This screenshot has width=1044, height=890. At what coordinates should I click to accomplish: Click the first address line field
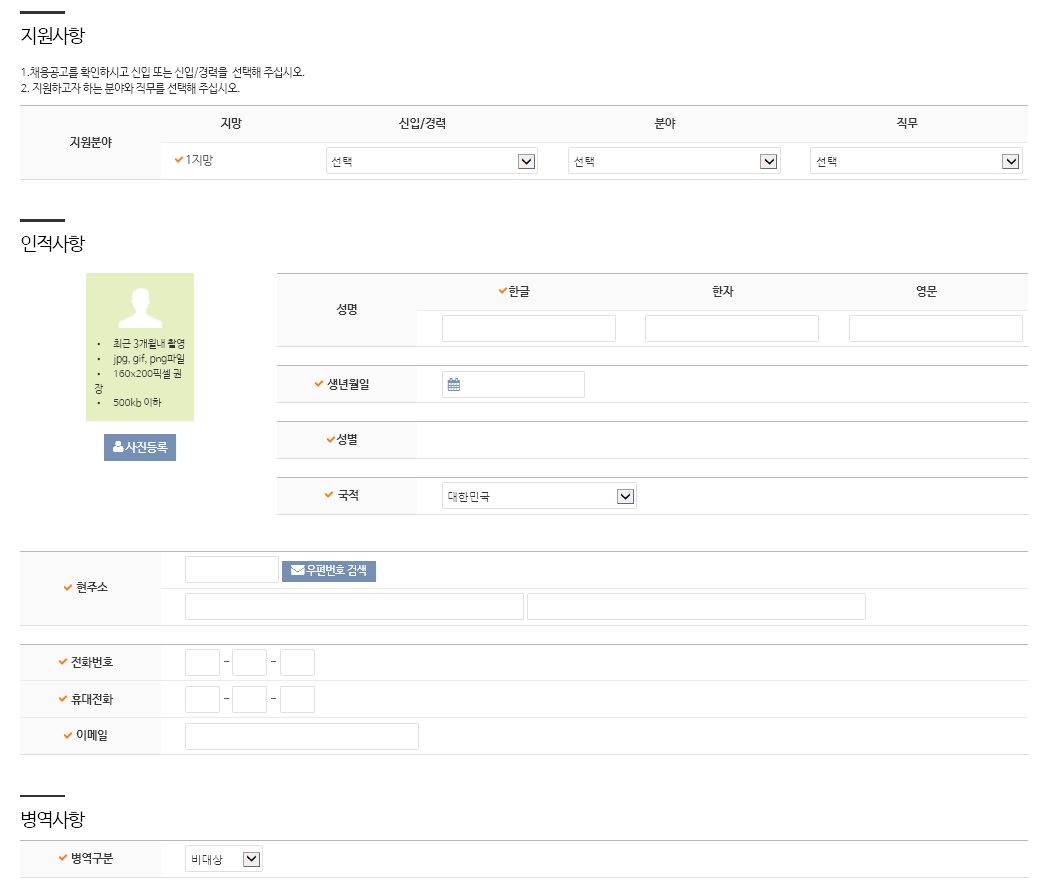tap(354, 607)
